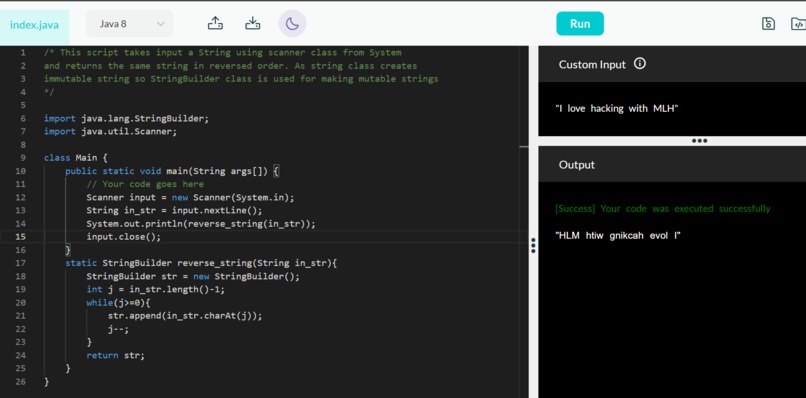Click the upload file icon
Viewport: 806px width, 398px height.
(x=215, y=24)
